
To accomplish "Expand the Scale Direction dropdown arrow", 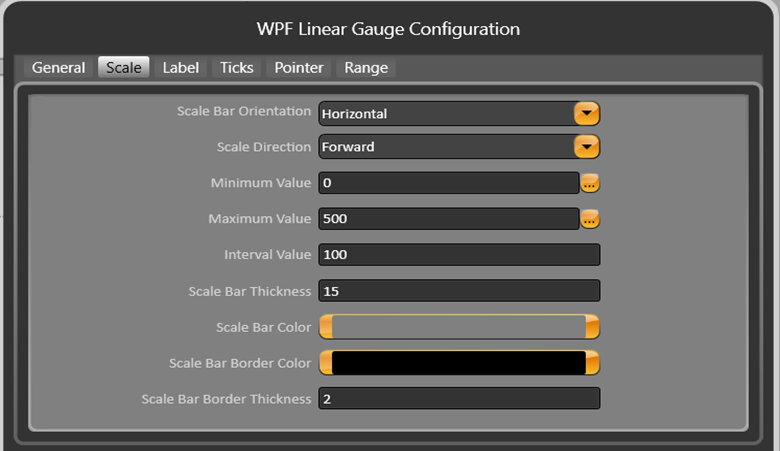I will (586, 147).
